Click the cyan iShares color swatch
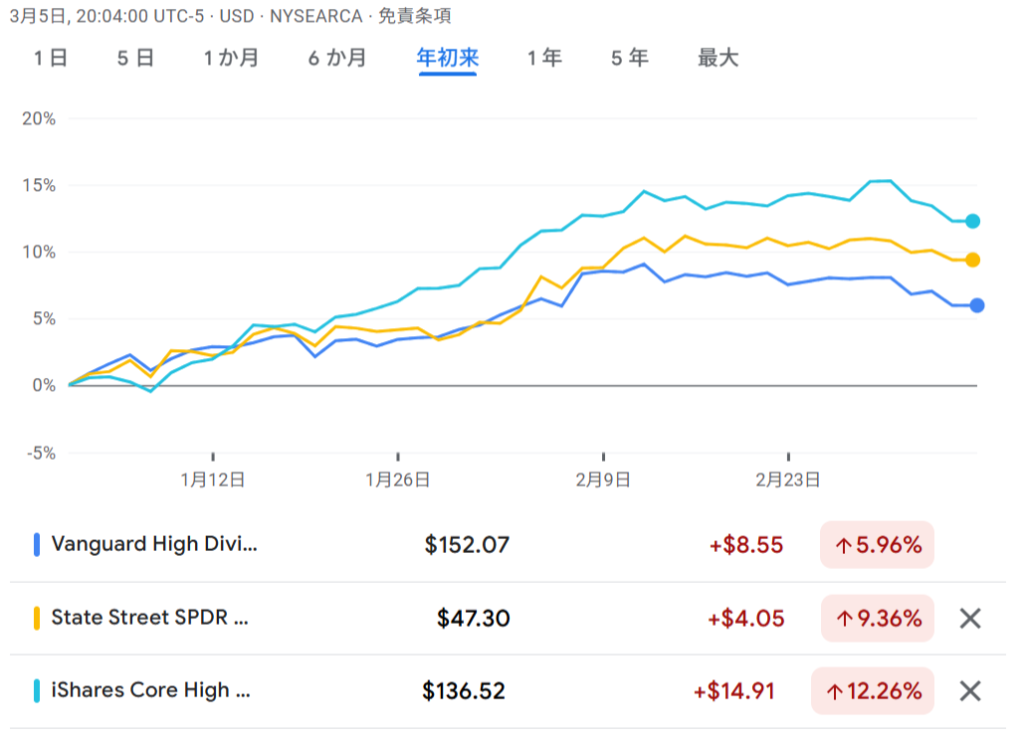The height and width of the screenshot is (738, 1024). tap(37, 691)
